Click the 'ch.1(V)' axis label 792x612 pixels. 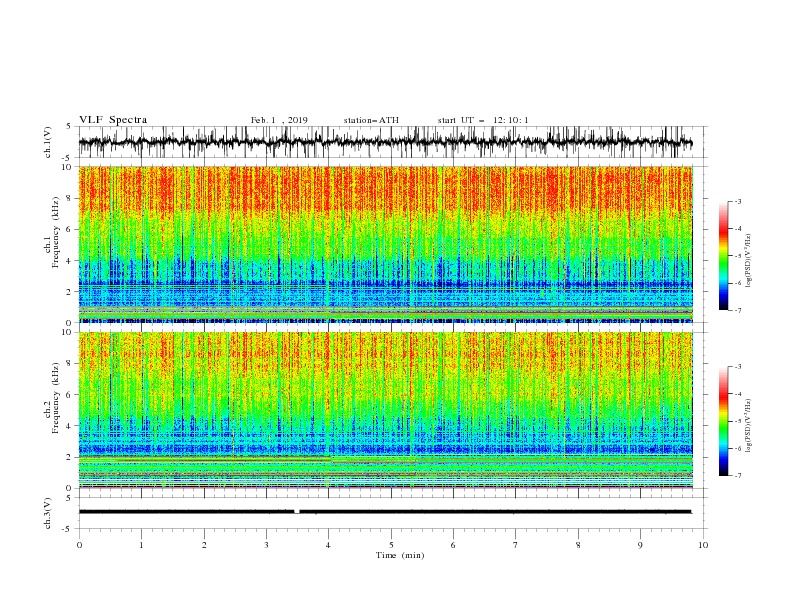coord(48,142)
